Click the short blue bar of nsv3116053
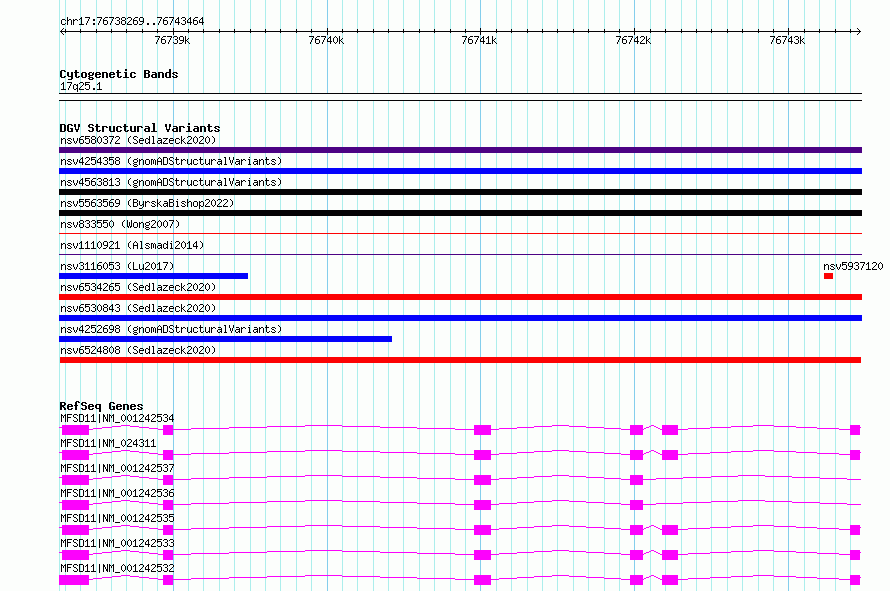Viewport: 890px width, 591px height. point(153,276)
